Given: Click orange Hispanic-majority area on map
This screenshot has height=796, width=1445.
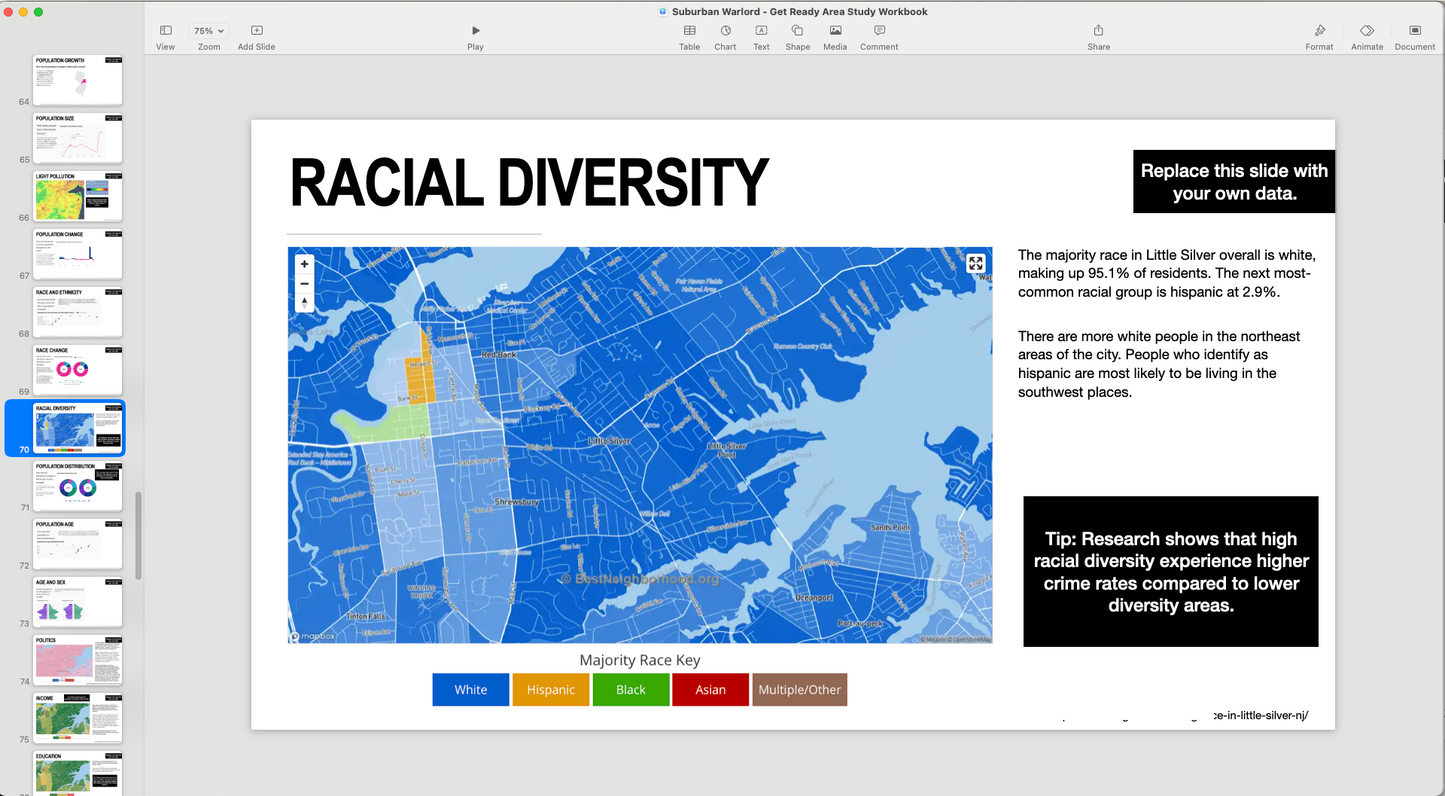Looking at the screenshot, I should click(x=419, y=381).
